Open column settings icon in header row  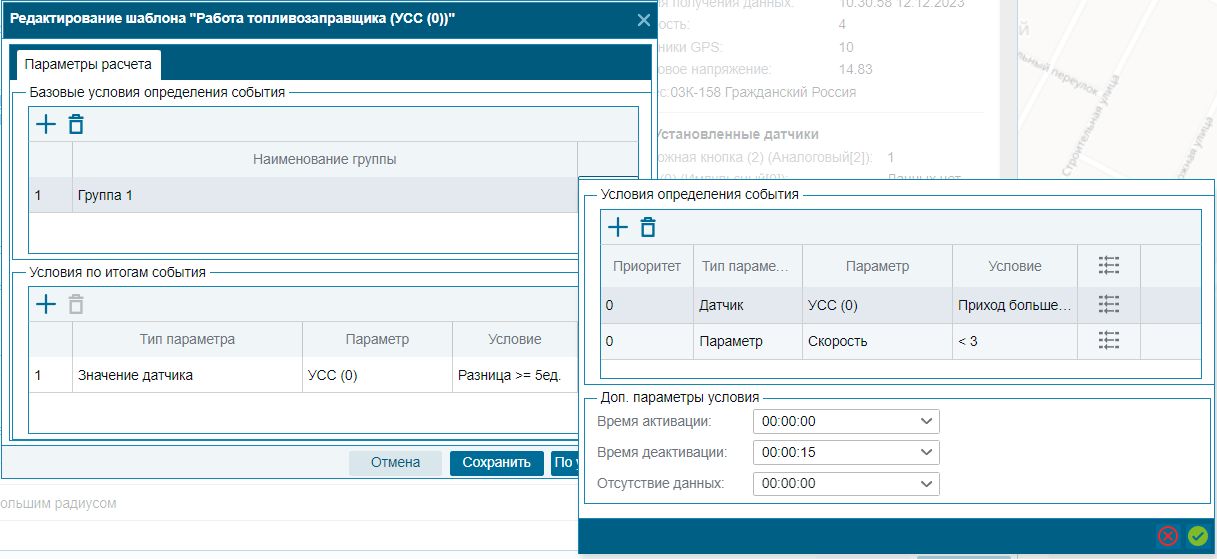coord(1108,266)
